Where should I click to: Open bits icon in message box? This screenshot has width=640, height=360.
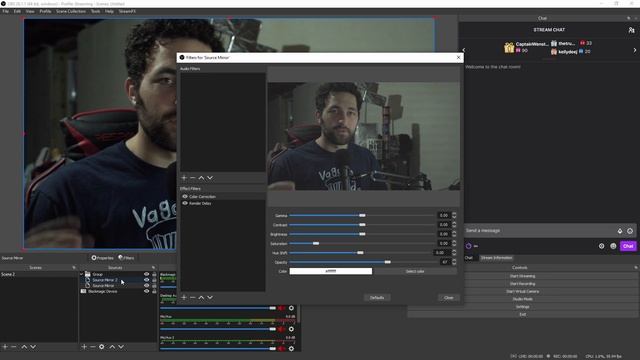[620, 231]
